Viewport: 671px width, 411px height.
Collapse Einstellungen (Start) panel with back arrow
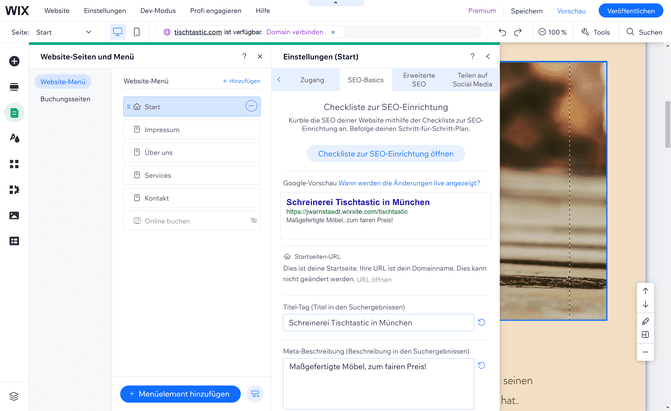click(x=488, y=56)
